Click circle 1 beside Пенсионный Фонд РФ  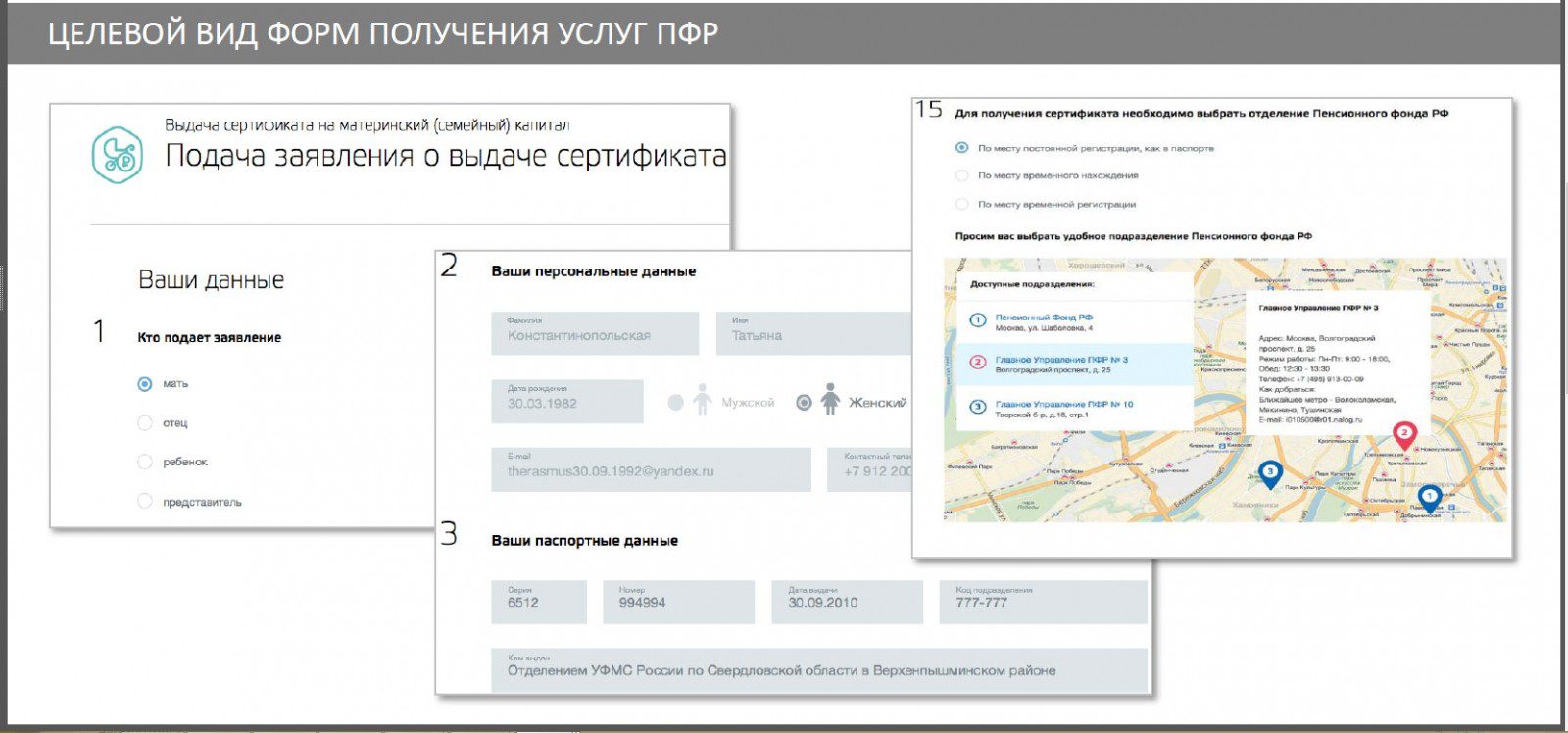pyautogui.click(x=978, y=320)
